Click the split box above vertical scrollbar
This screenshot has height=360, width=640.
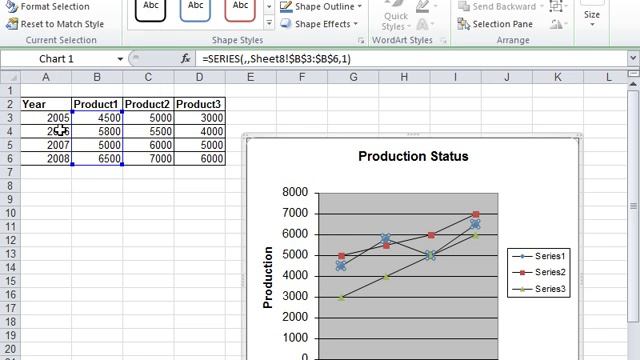click(x=633, y=74)
